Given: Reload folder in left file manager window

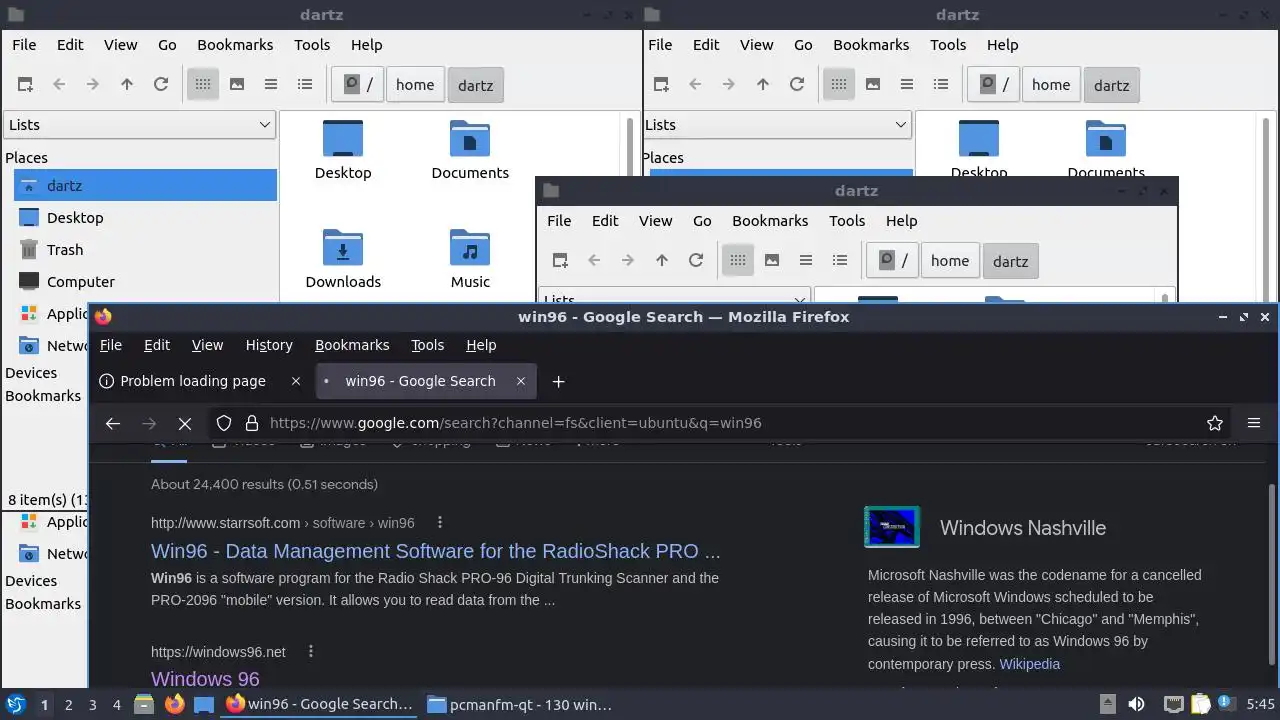Looking at the screenshot, I should pos(161,85).
